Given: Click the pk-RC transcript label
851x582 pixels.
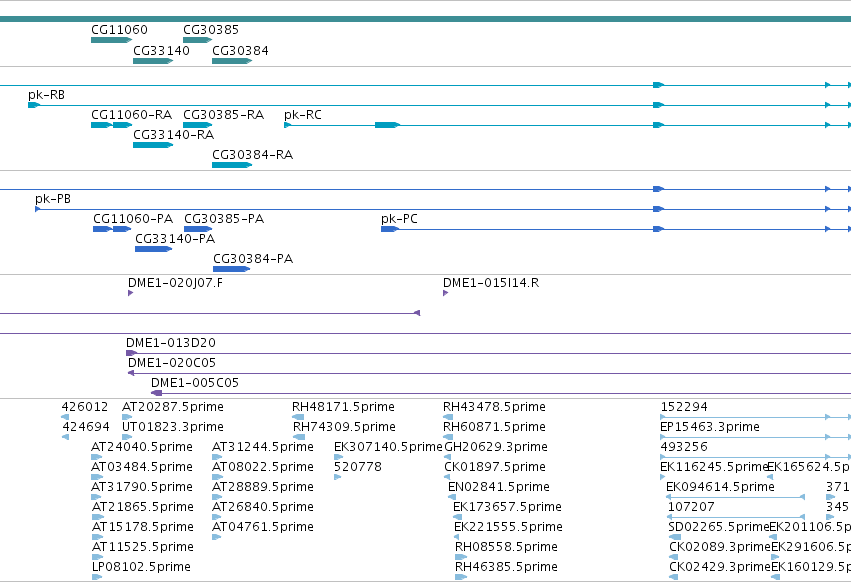Looking at the screenshot, I should [x=303, y=115].
